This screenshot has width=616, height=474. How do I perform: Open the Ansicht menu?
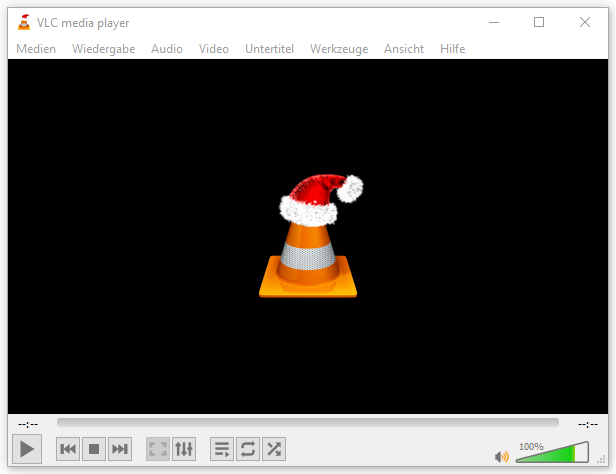(404, 49)
